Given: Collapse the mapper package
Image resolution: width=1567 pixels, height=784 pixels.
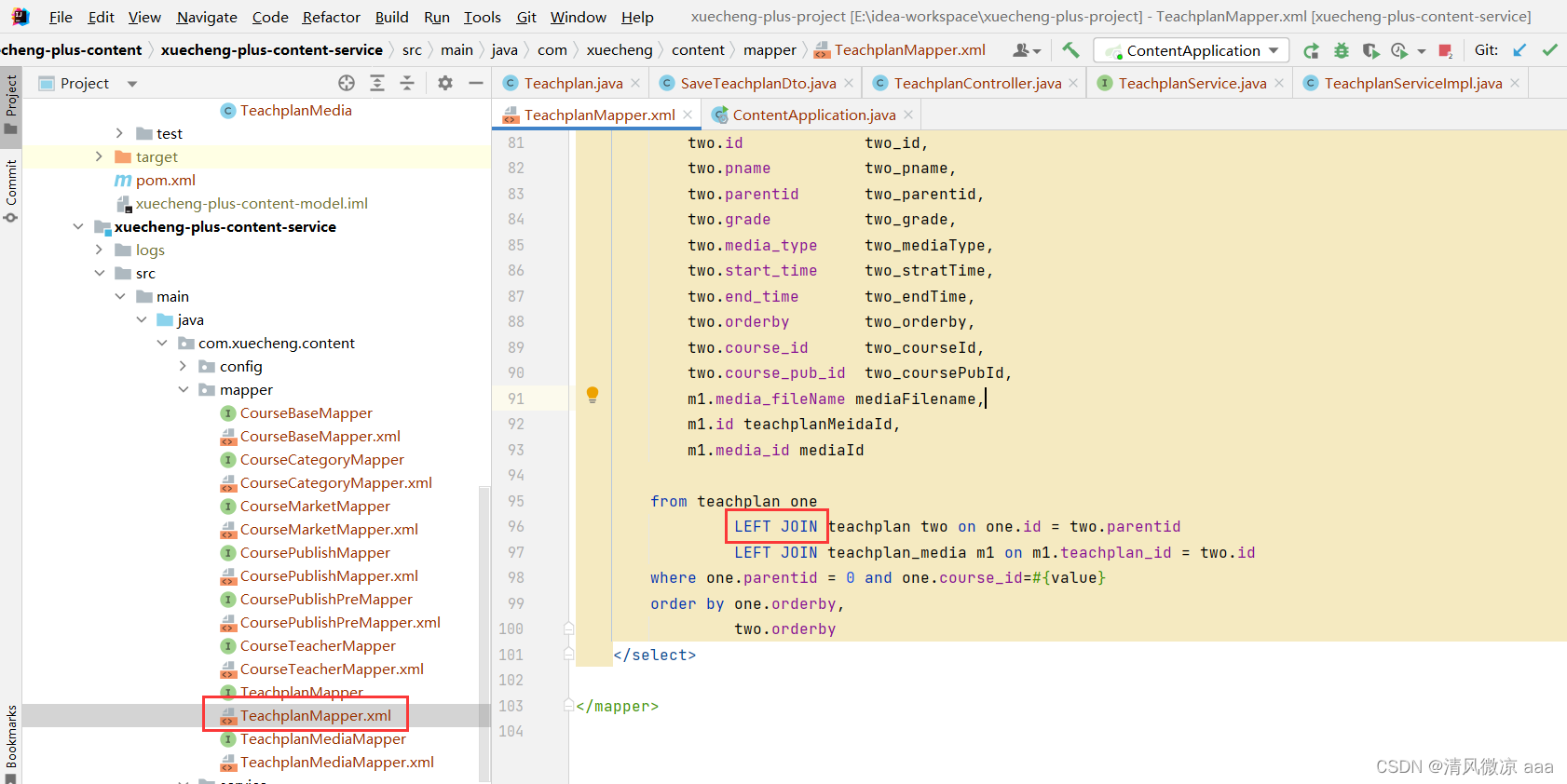Looking at the screenshot, I should tap(183, 389).
